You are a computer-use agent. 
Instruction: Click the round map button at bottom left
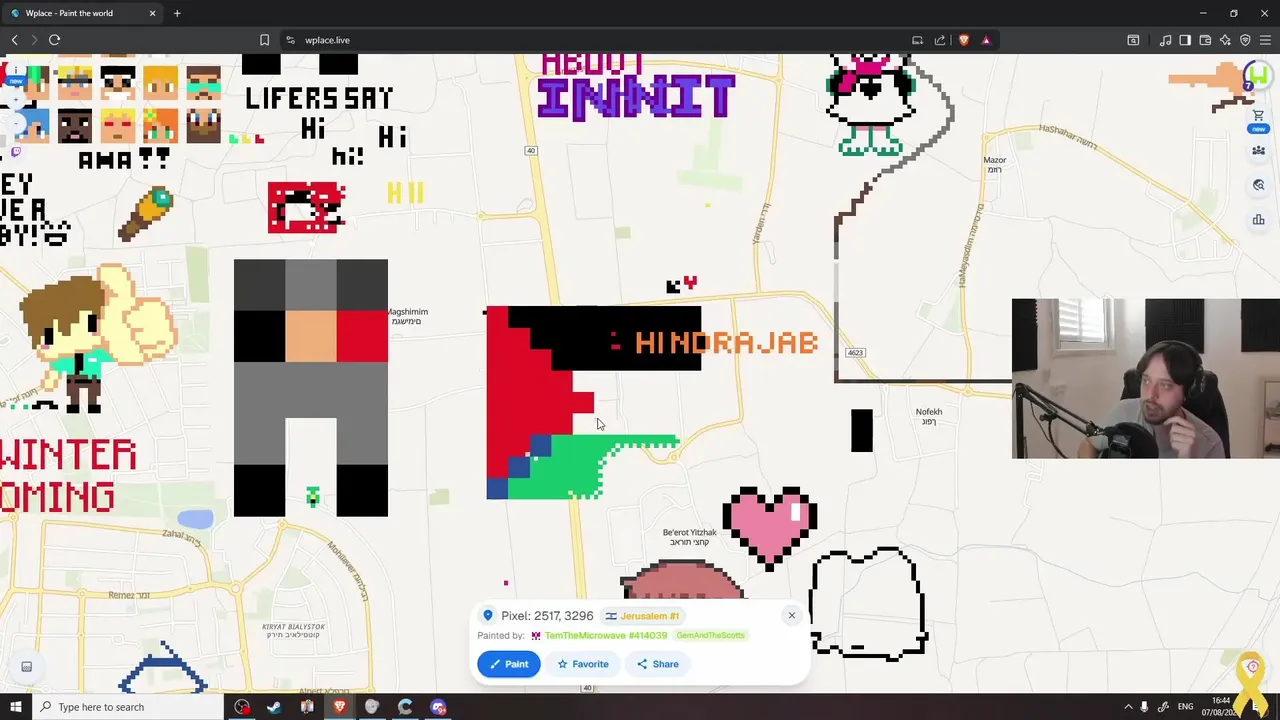click(x=27, y=667)
